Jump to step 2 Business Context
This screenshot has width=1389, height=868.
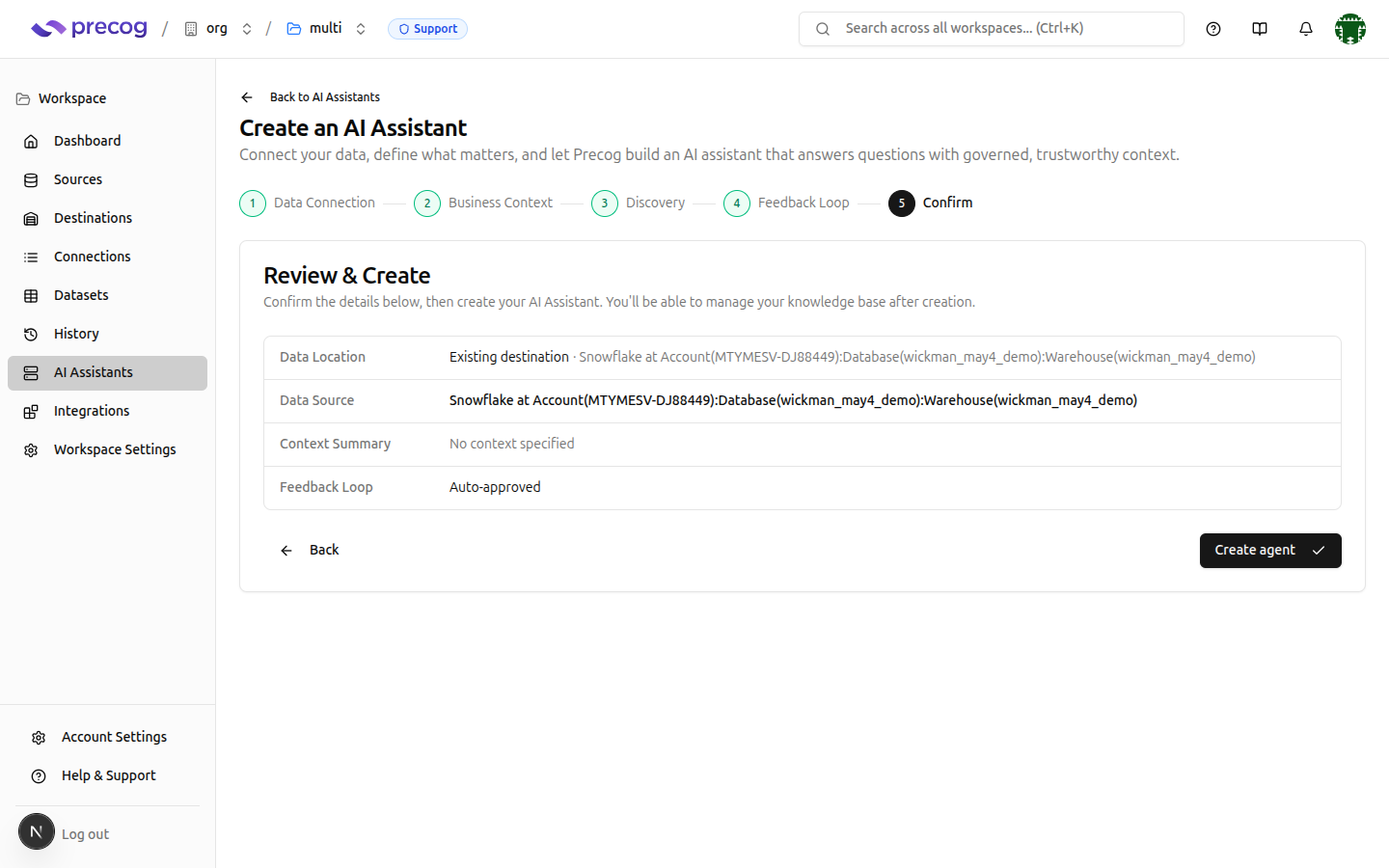pos(483,203)
